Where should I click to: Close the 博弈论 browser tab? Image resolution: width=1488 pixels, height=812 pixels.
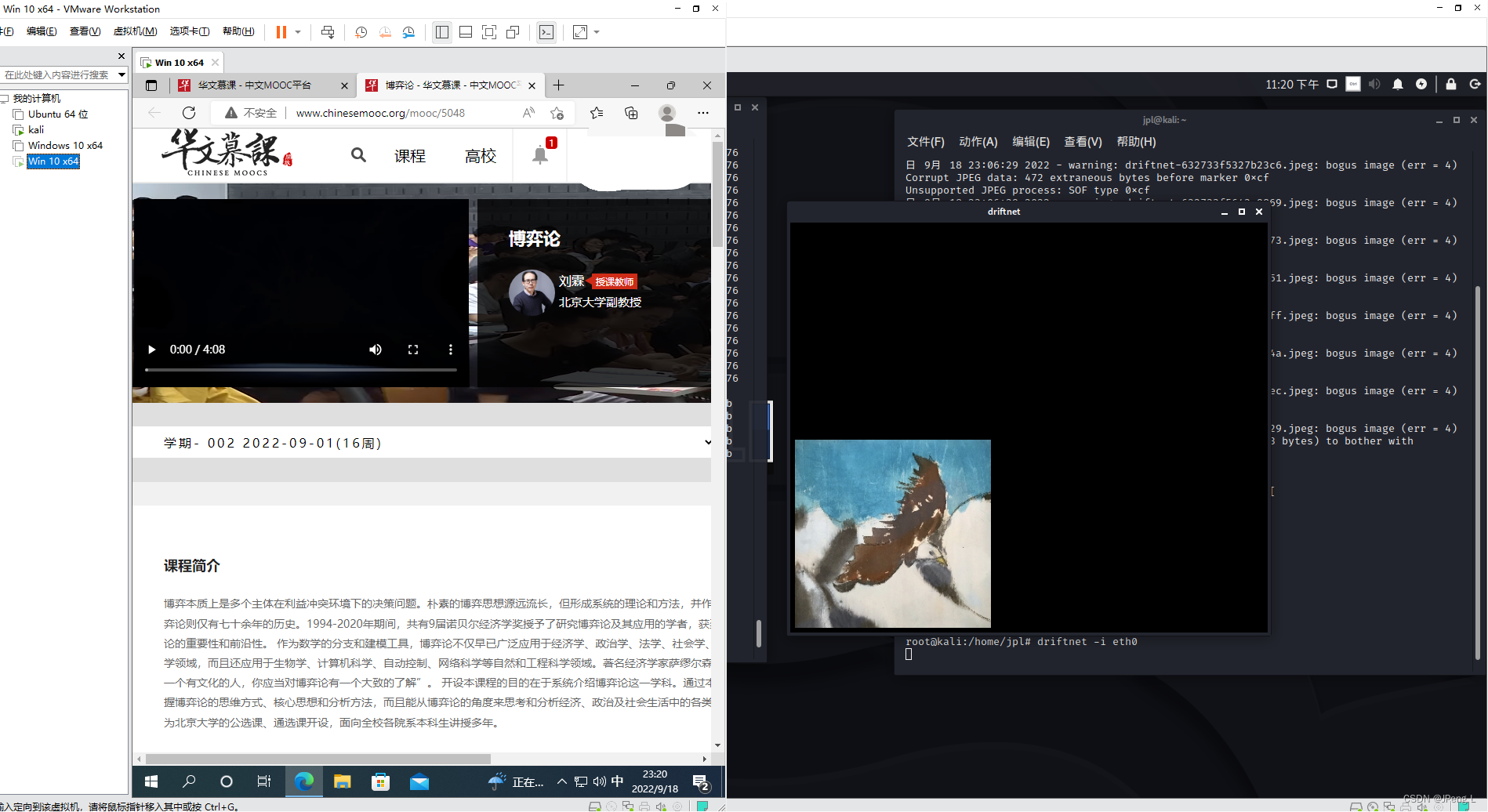pos(532,85)
